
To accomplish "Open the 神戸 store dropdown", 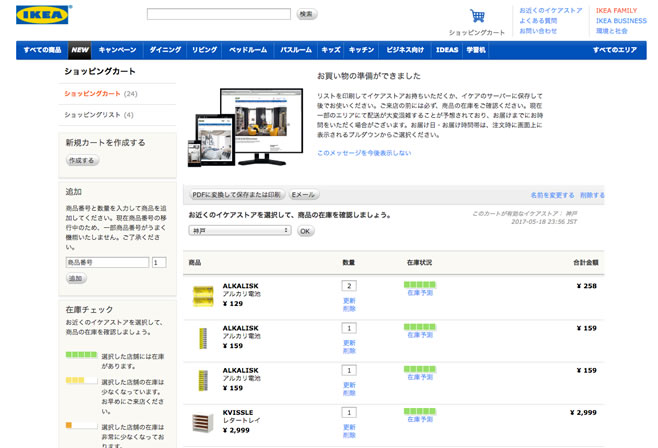I will 240,231.
